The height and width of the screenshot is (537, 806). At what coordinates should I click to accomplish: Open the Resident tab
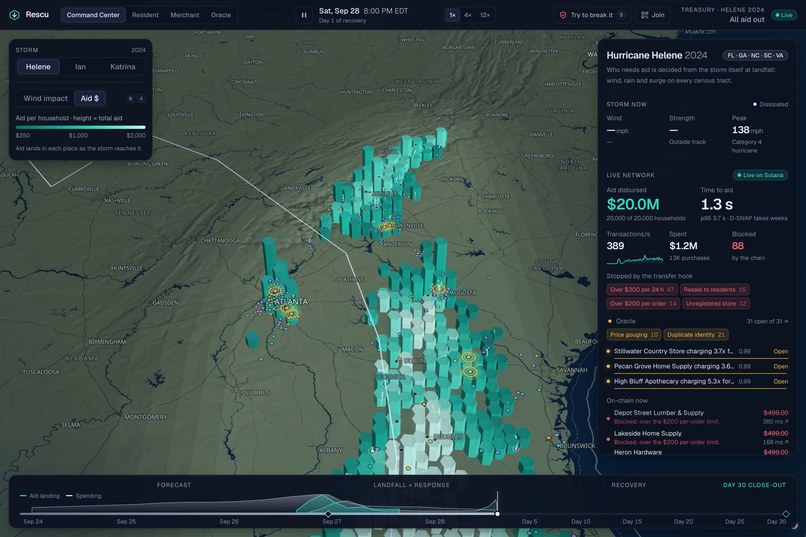pyautogui.click(x=145, y=15)
